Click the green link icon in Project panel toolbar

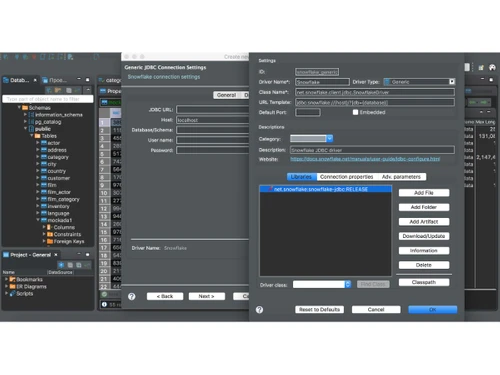coord(87,265)
